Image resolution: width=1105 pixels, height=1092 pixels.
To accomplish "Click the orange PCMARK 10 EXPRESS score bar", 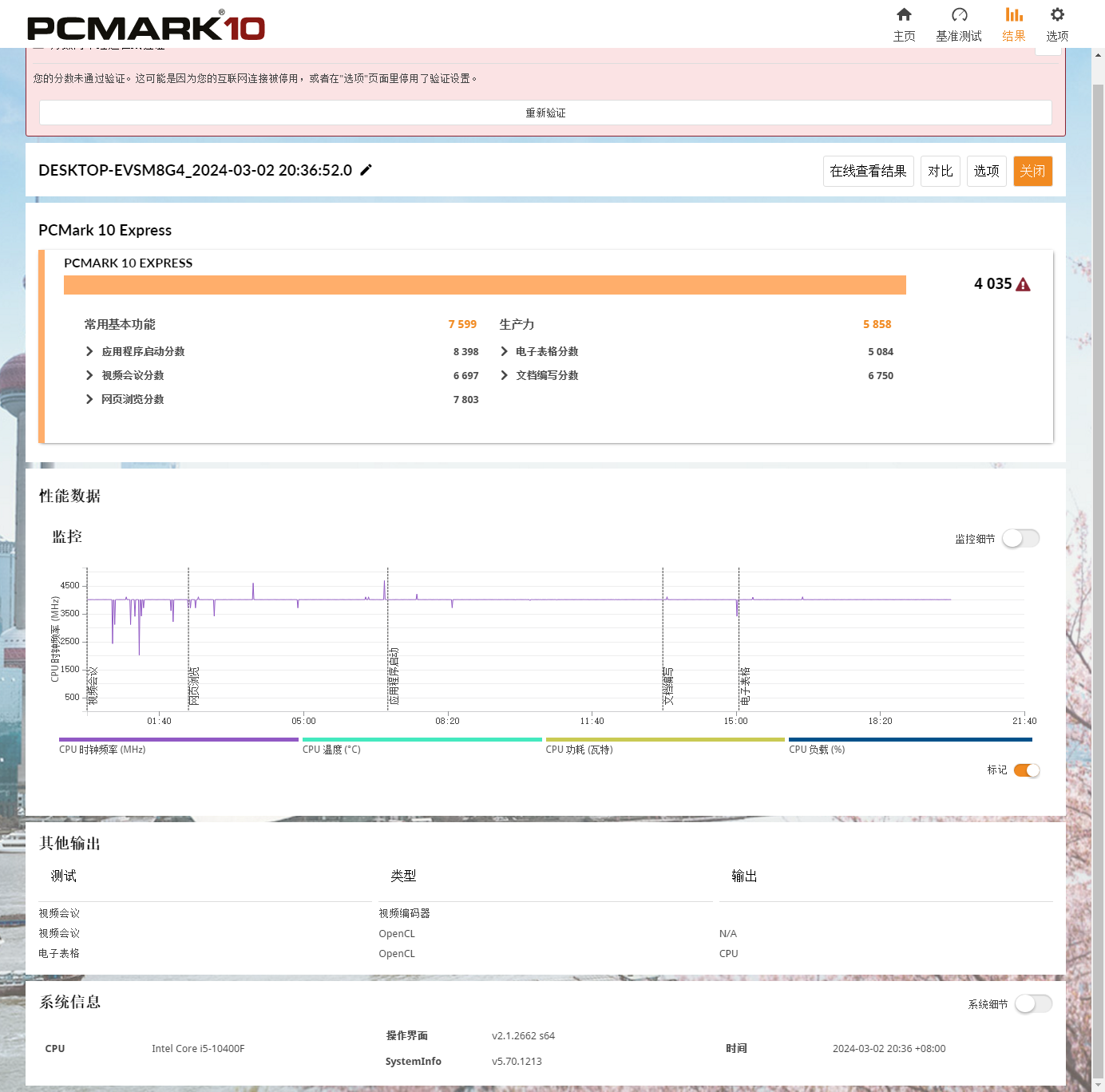I will 485,285.
